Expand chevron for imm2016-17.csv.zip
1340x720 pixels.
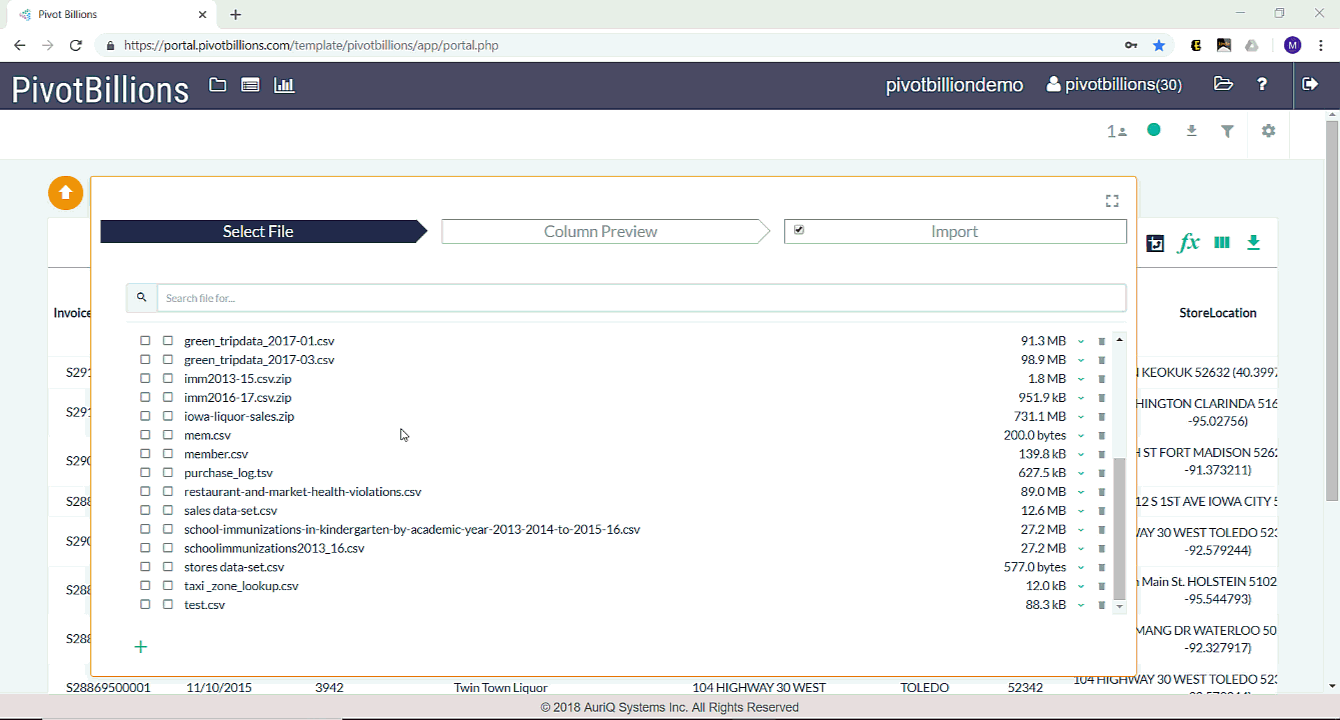[x=1081, y=398]
